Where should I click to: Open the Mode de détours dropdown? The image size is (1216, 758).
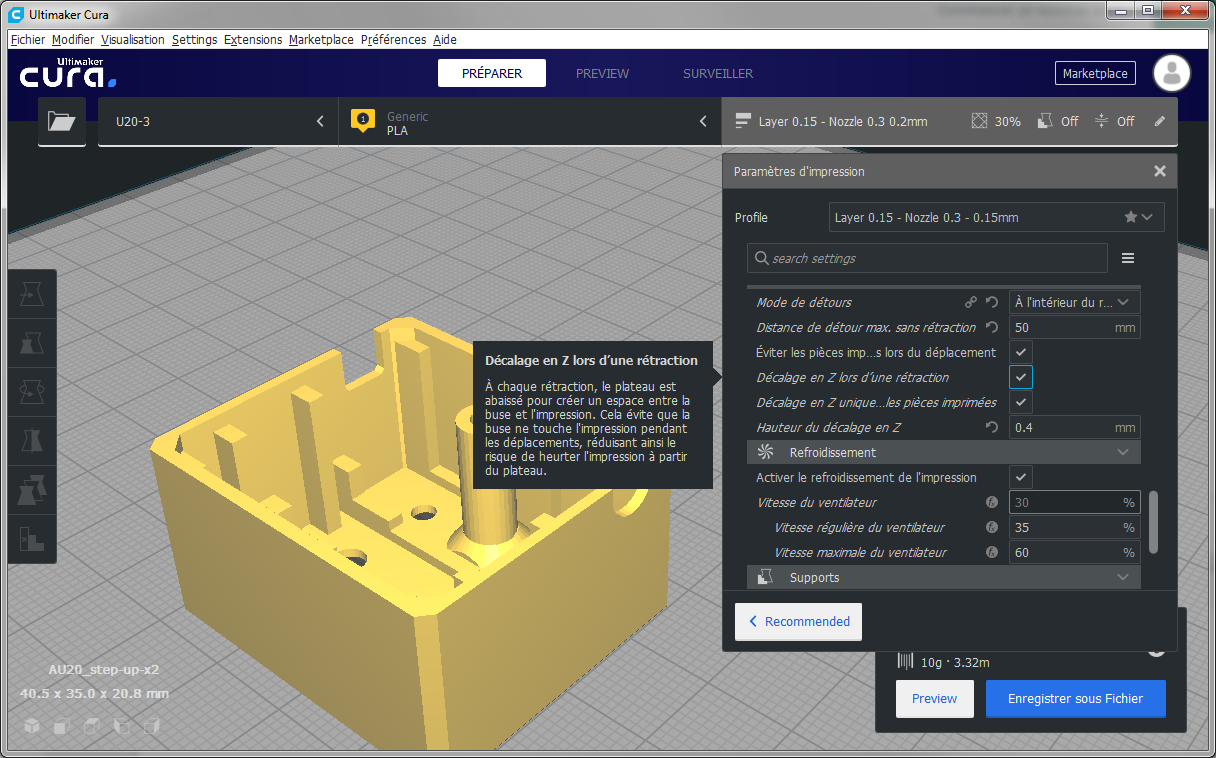click(1074, 302)
